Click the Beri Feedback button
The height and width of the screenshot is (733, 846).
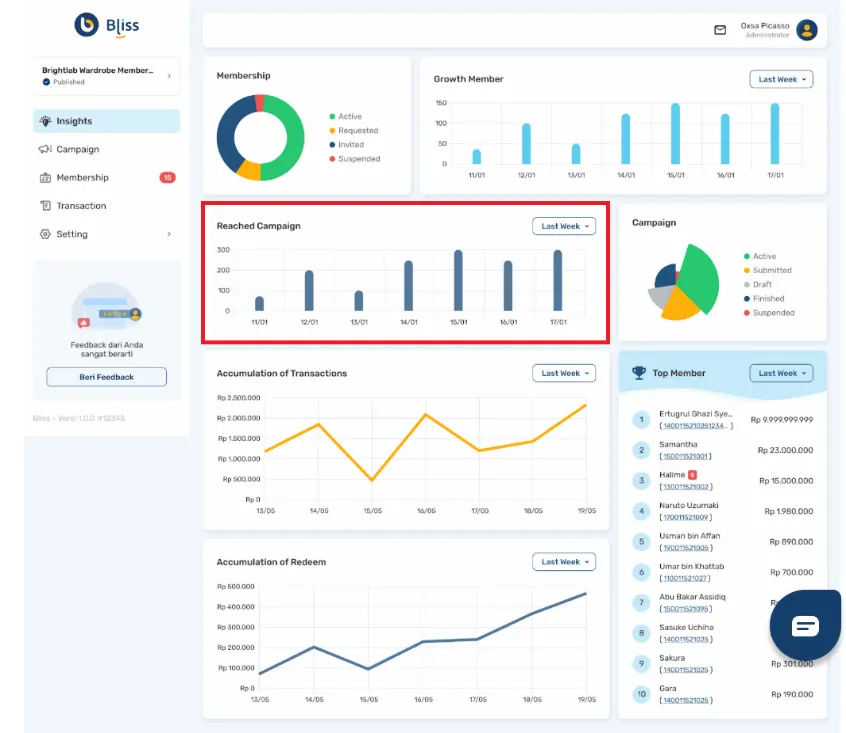106,377
